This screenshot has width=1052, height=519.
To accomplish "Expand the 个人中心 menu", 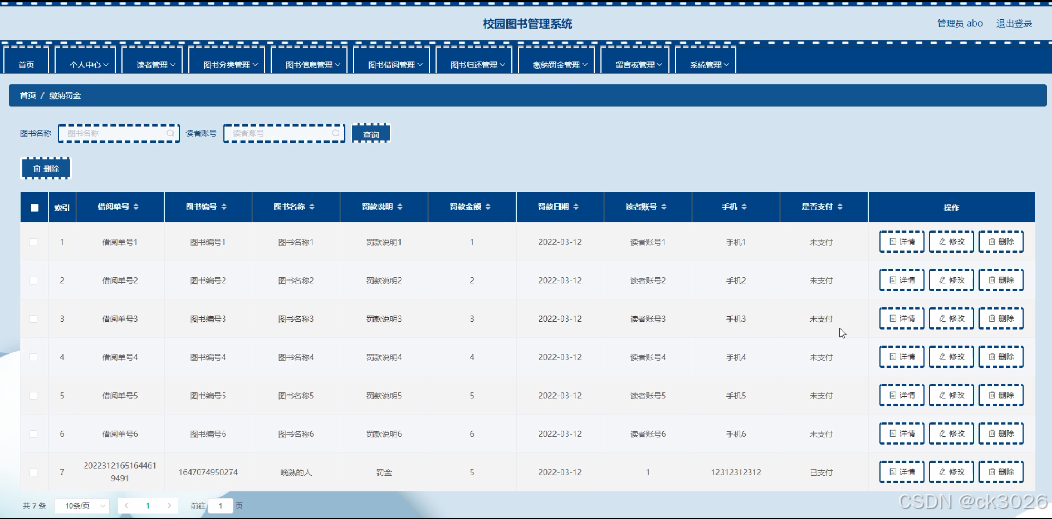I will click(x=86, y=62).
